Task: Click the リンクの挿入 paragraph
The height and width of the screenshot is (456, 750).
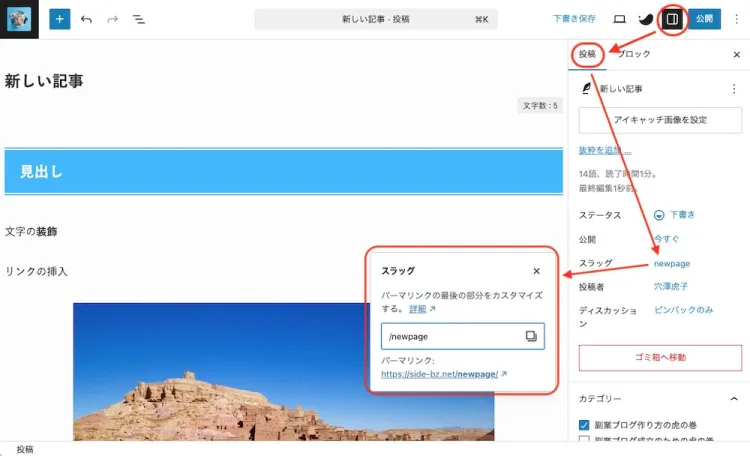Action: [36, 271]
